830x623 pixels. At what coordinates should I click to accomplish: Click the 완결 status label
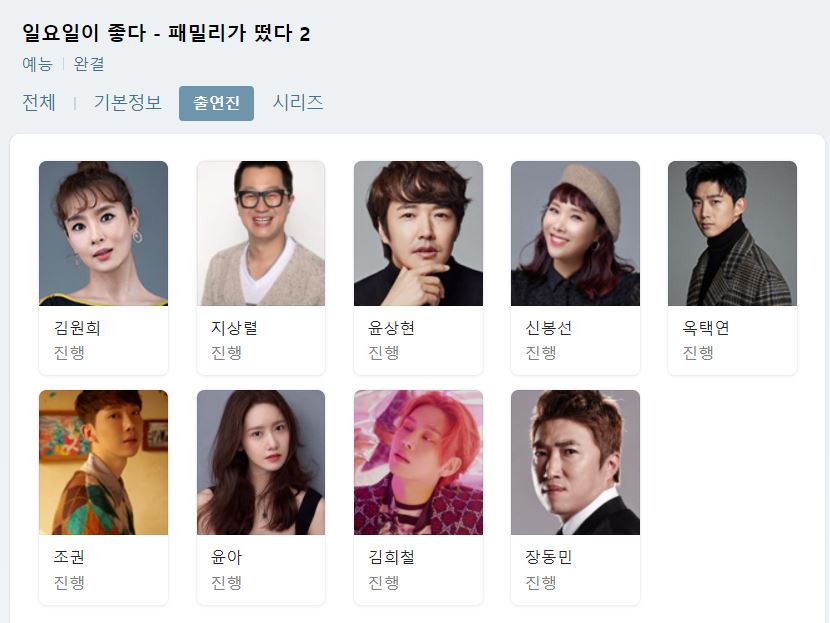(x=88, y=64)
